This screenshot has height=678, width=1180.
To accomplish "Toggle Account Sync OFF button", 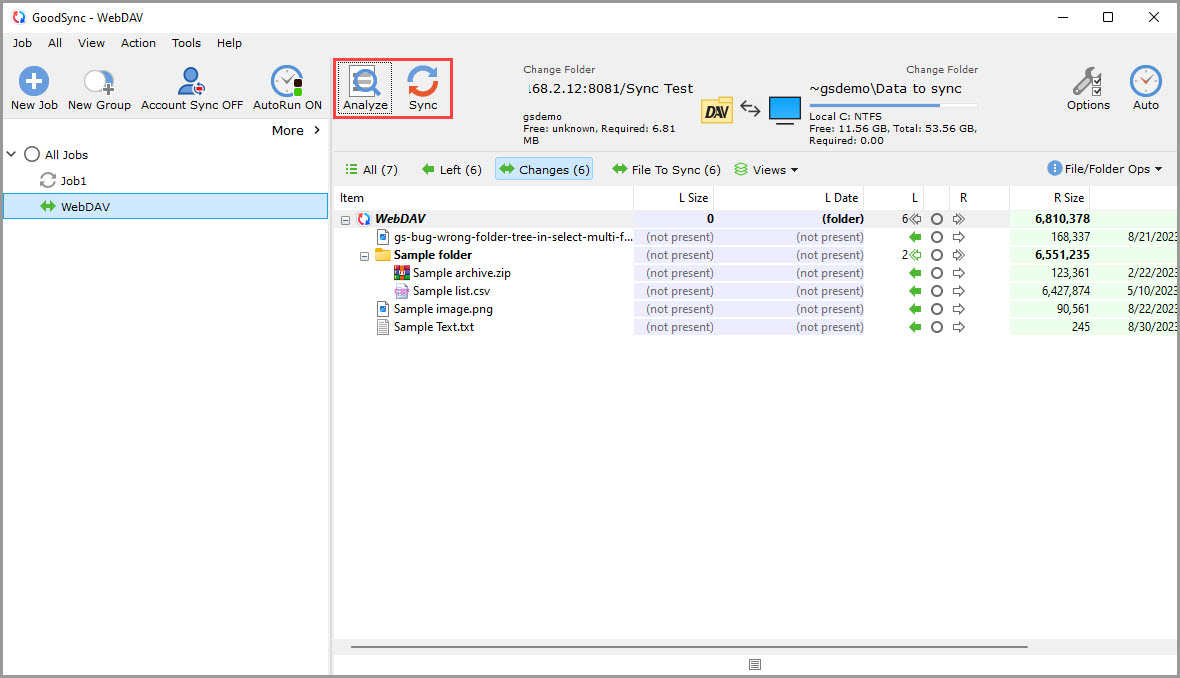I will (x=192, y=89).
